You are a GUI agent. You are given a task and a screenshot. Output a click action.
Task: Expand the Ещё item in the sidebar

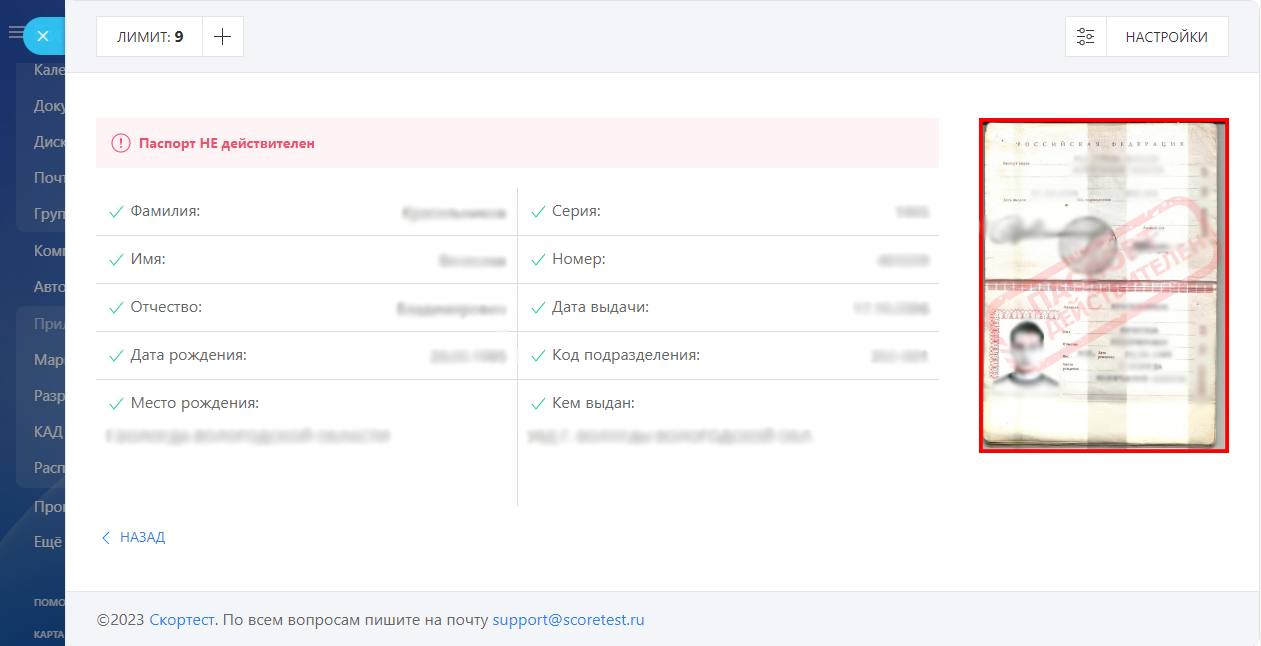click(48, 542)
